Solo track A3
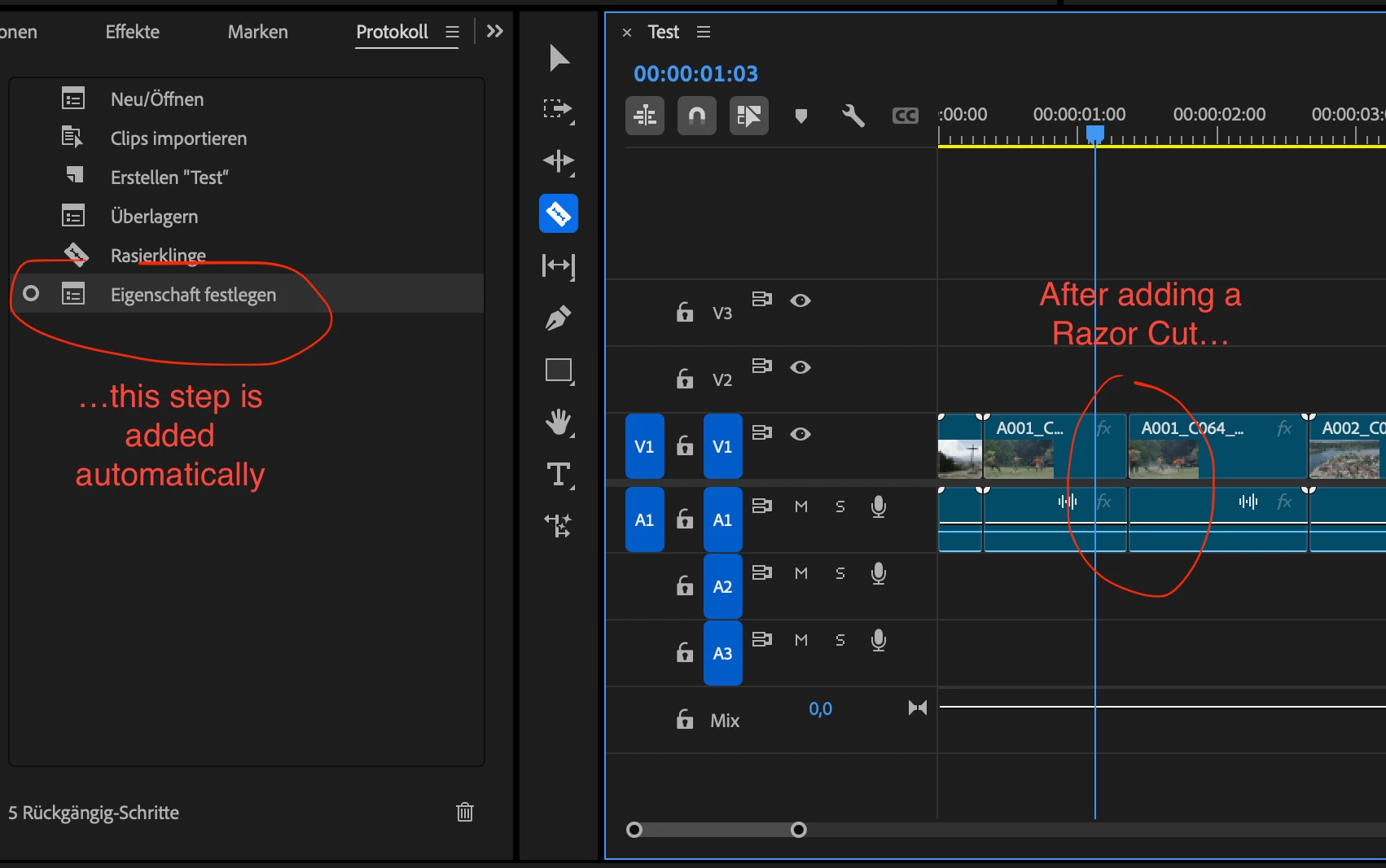Image resolution: width=1386 pixels, height=868 pixels. [840, 640]
